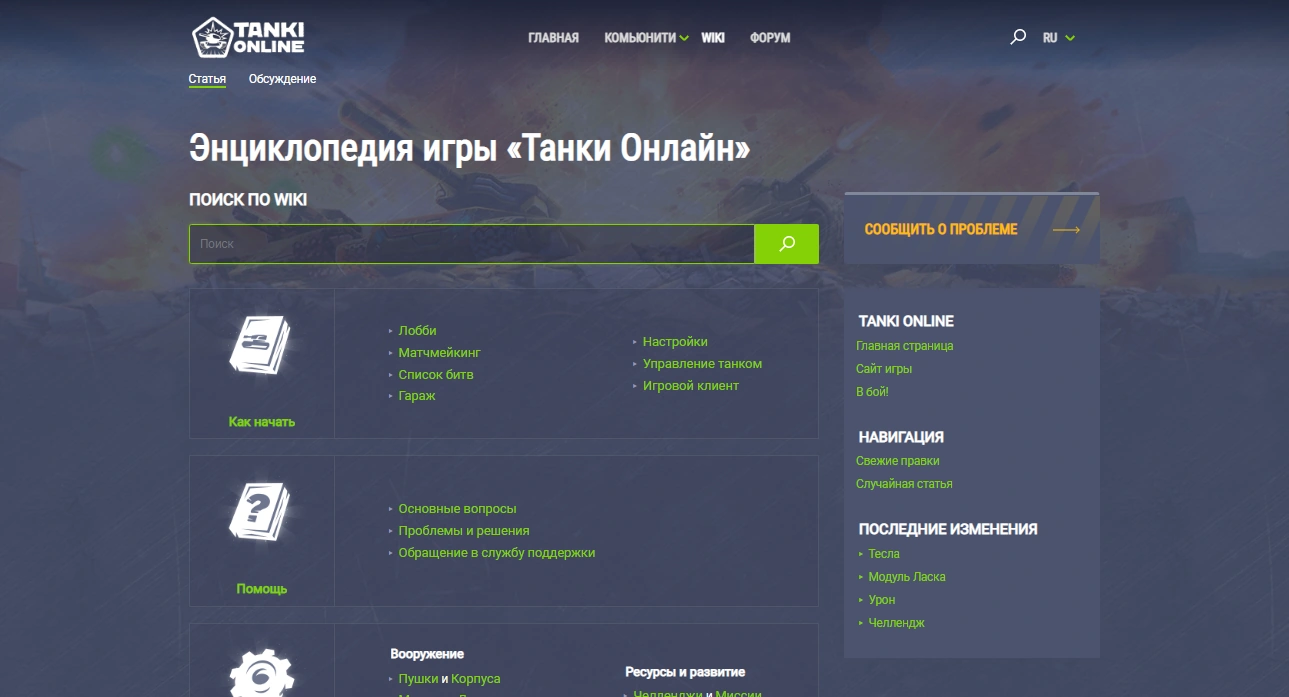Image resolution: width=1289 pixels, height=697 pixels.
Task: Open recent change 'Тесла'
Action: [884, 554]
